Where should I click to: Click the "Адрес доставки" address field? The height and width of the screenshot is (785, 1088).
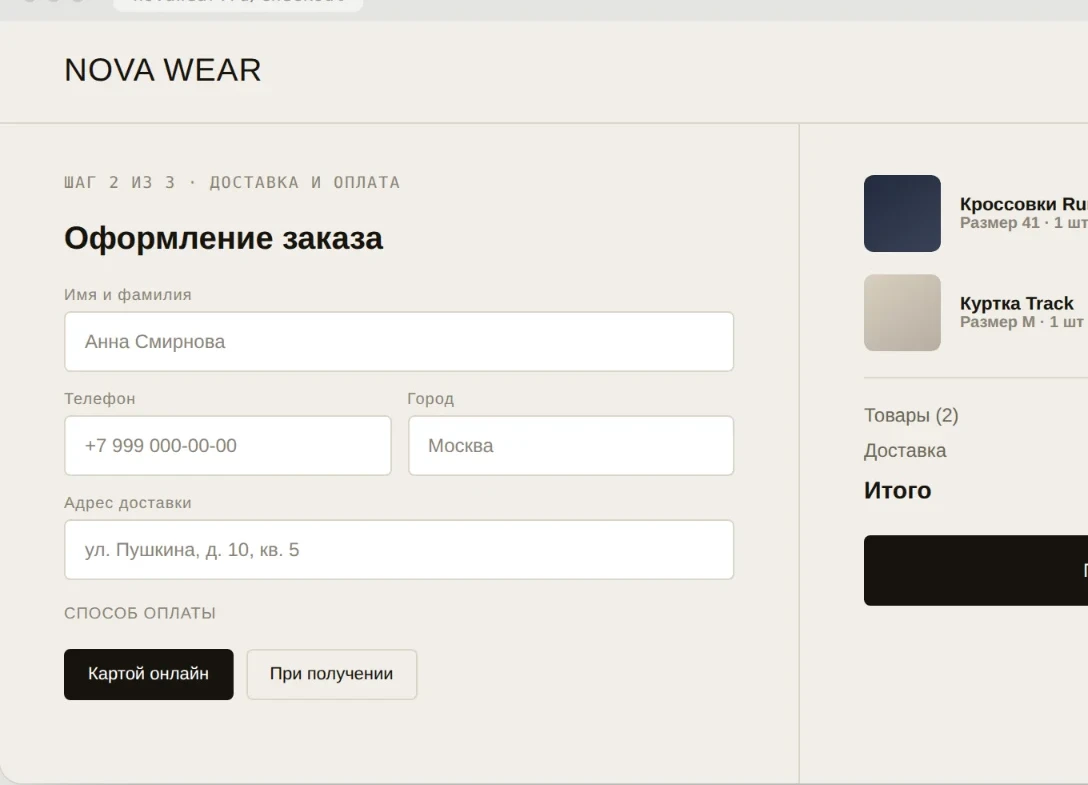tap(399, 550)
